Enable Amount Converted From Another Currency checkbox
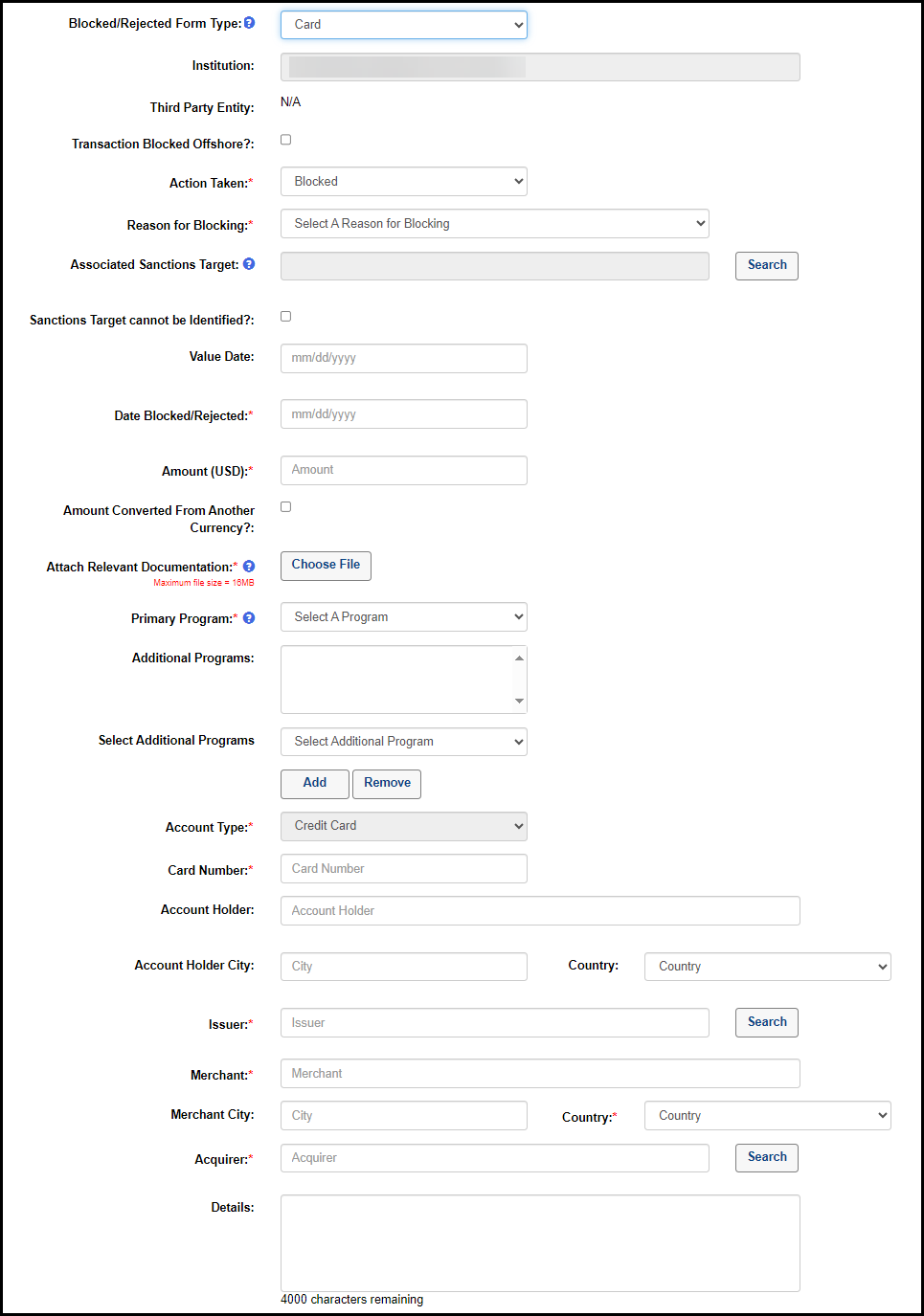Image resolution: width=924 pixels, height=1316 pixels. pos(285,507)
